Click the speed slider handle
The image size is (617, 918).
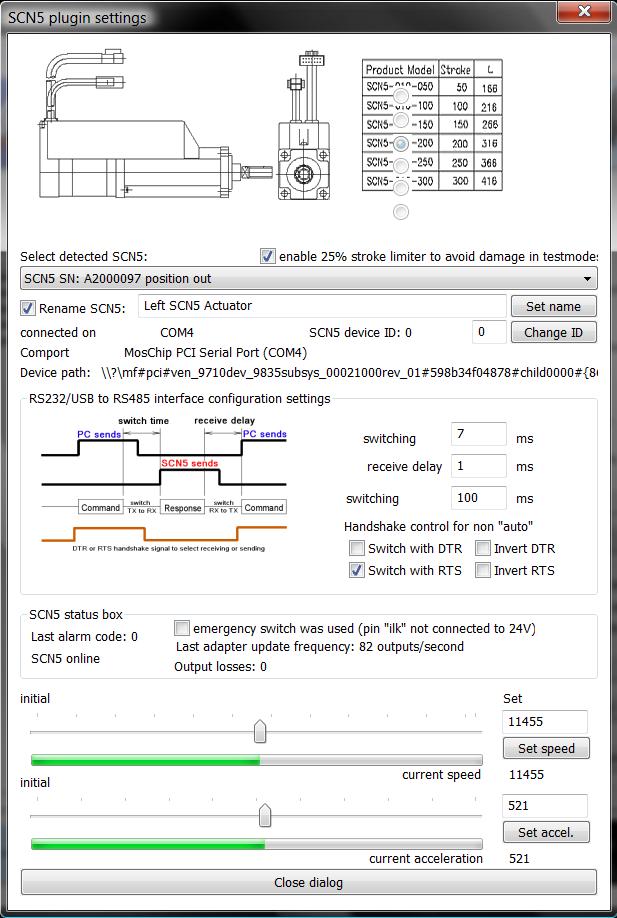(x=260, y=731)
